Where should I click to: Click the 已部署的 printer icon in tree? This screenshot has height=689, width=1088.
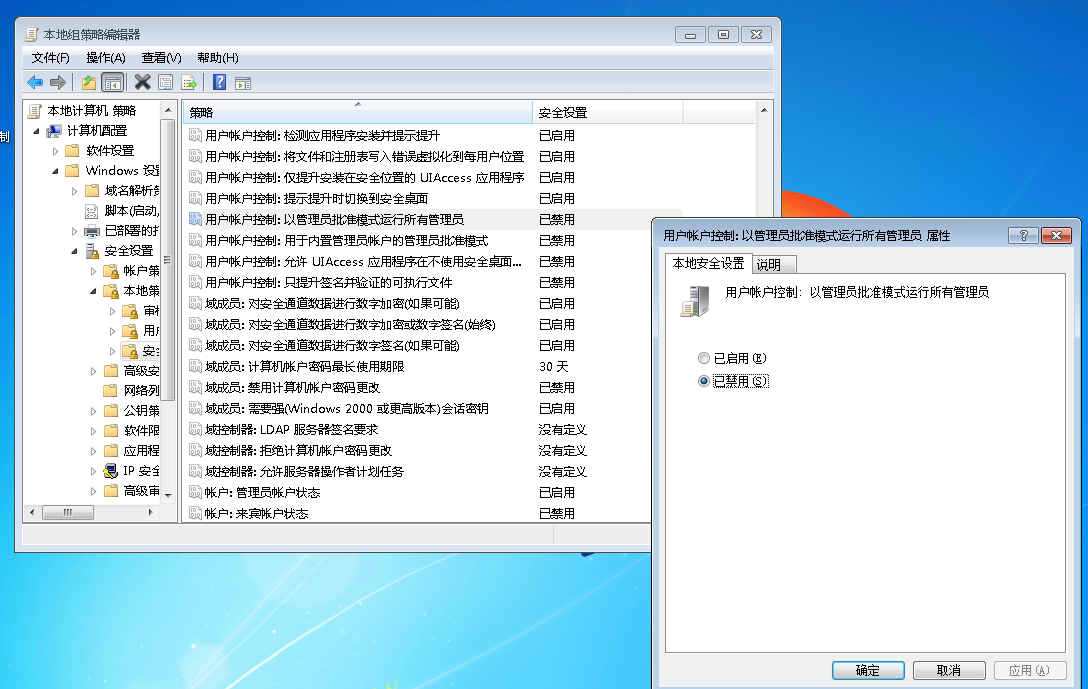92,230
